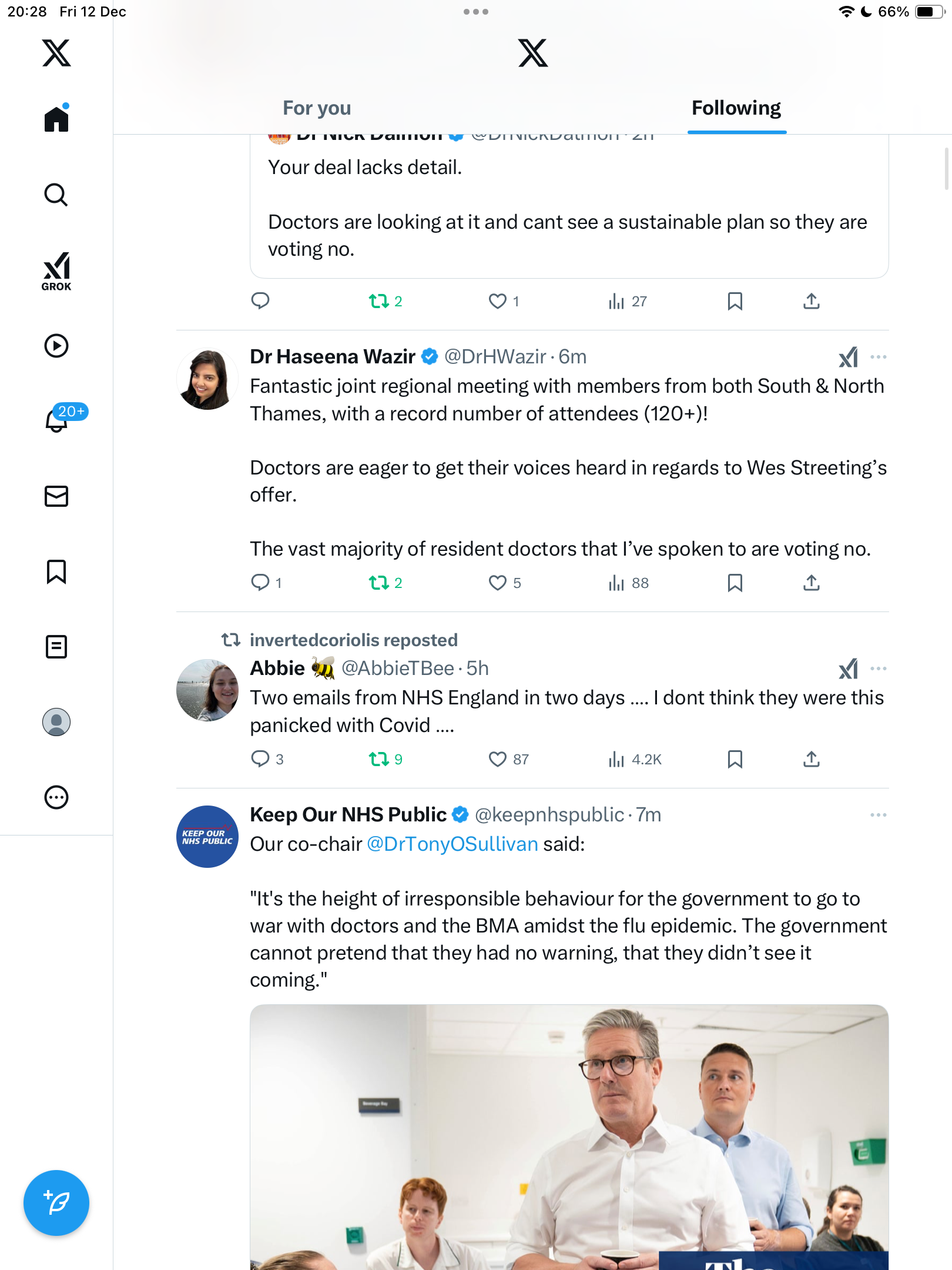Open notifications bell with 20+ badge
952x1270 pixels.
point(57,420)
